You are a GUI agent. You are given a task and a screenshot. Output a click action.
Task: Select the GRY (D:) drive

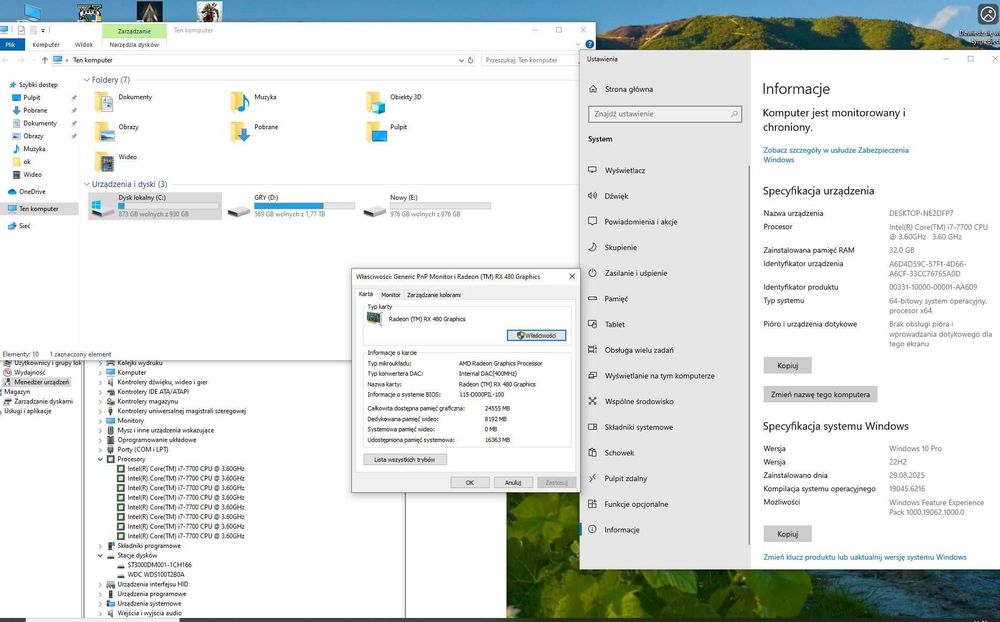(x=291, y=206)
